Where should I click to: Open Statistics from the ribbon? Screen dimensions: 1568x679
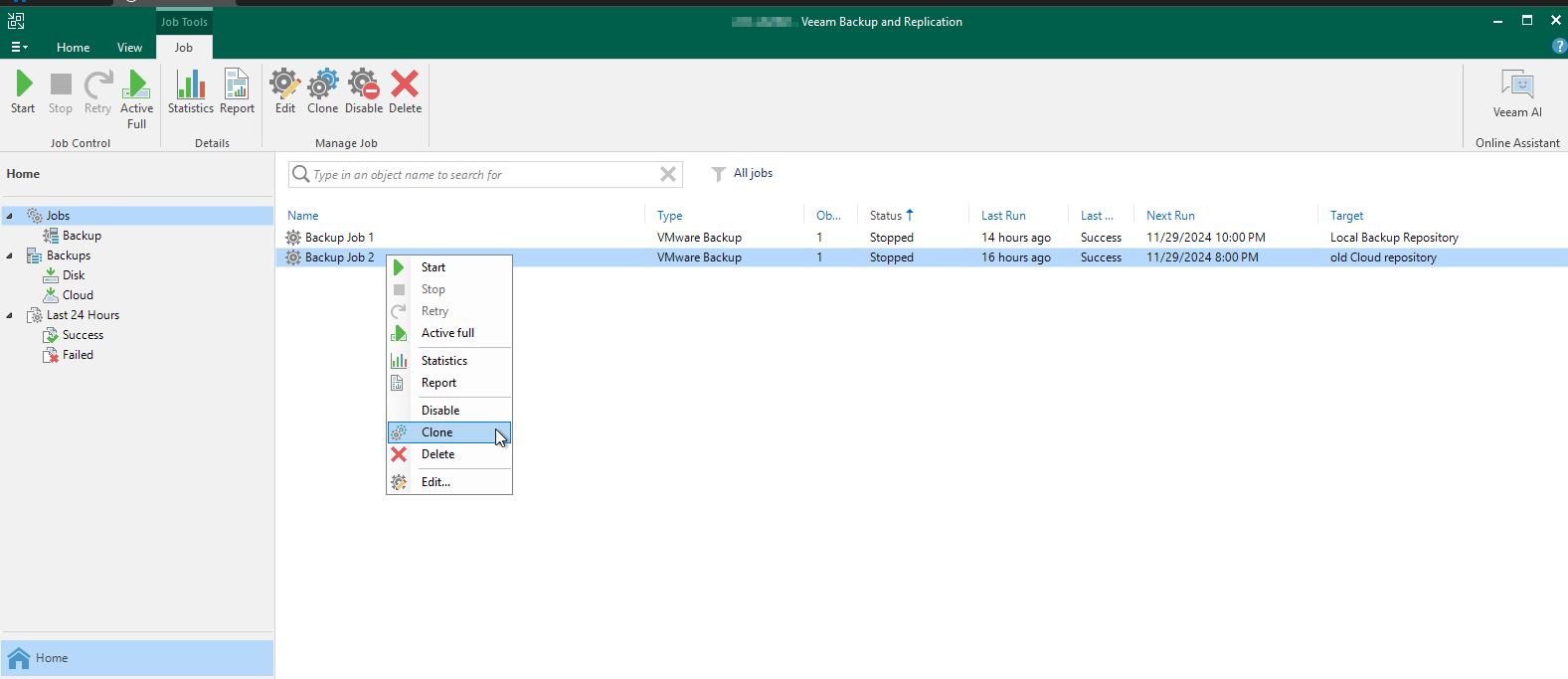pyautogui.click(x=191, y=92)
